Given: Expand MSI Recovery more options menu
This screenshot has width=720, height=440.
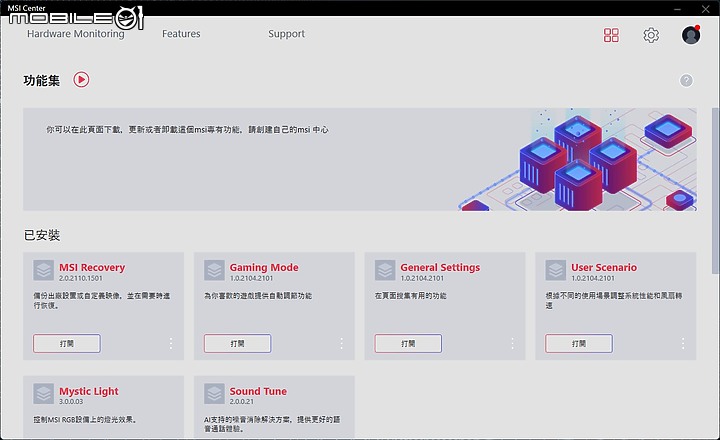Looking at the screenshot, I should point(171,343).
